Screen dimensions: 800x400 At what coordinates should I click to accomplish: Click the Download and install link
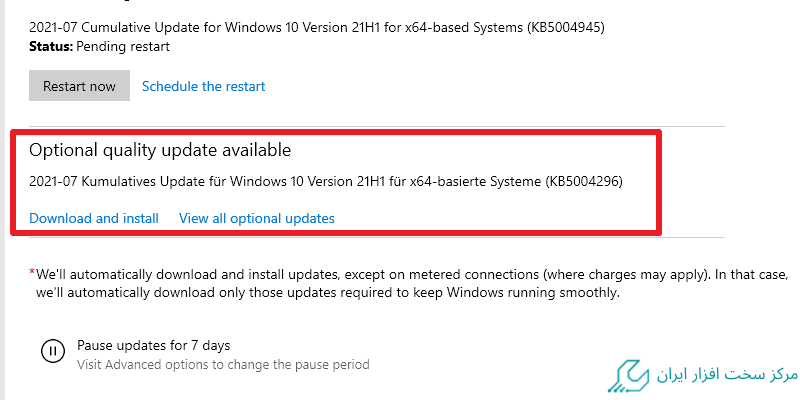(x=94, y=218)
